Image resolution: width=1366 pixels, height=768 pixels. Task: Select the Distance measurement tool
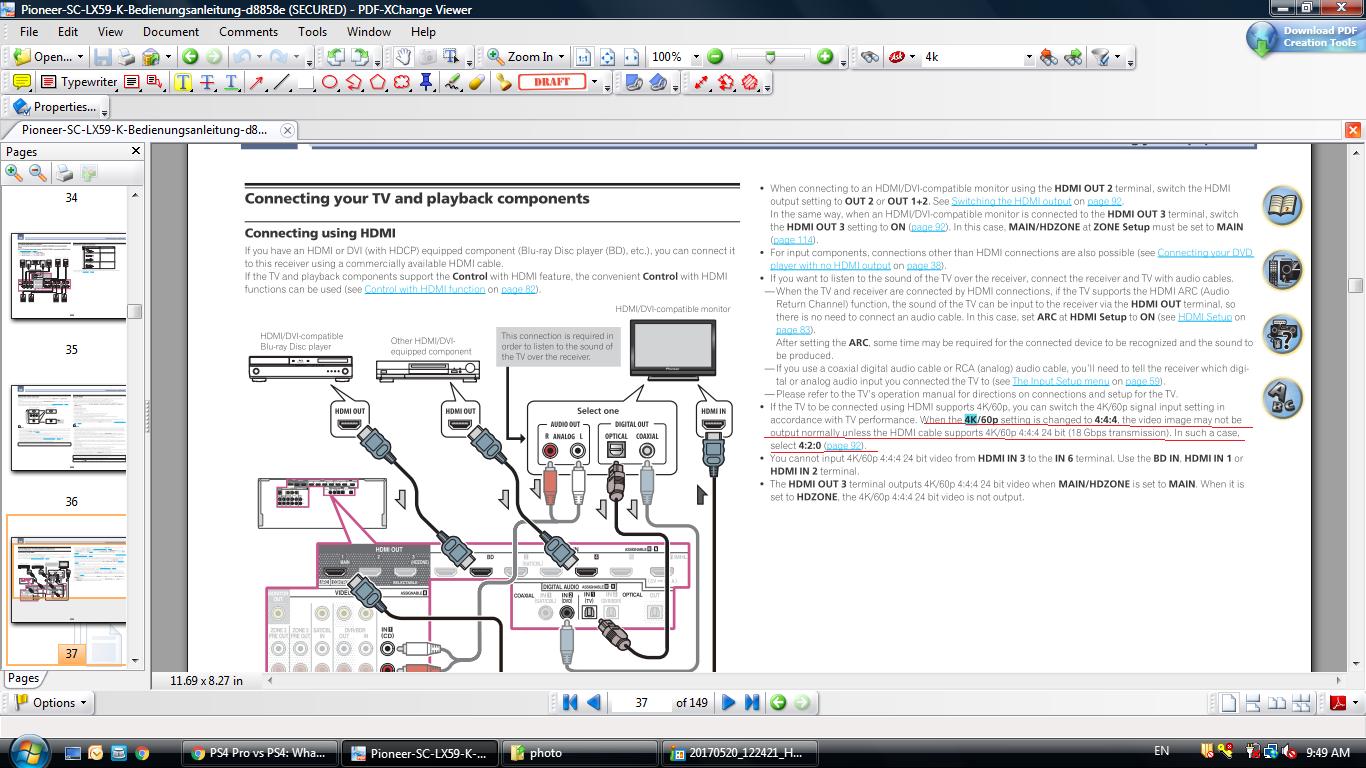pyautogui.click(x=703, y=82)
